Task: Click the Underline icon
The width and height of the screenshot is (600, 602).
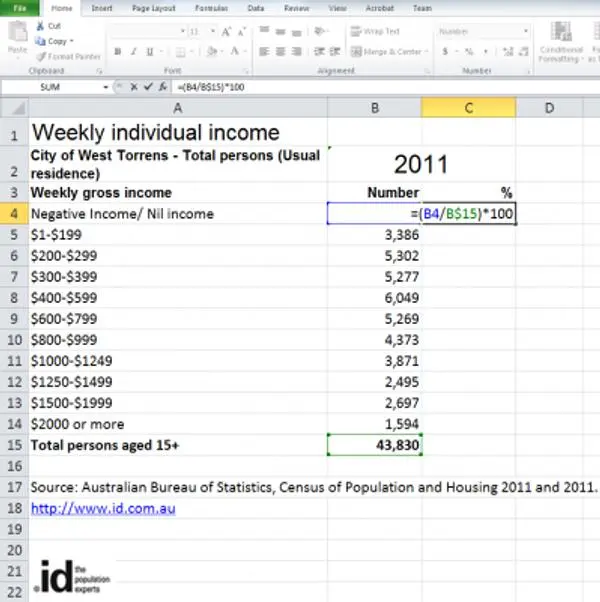Action: click(150, 52)
